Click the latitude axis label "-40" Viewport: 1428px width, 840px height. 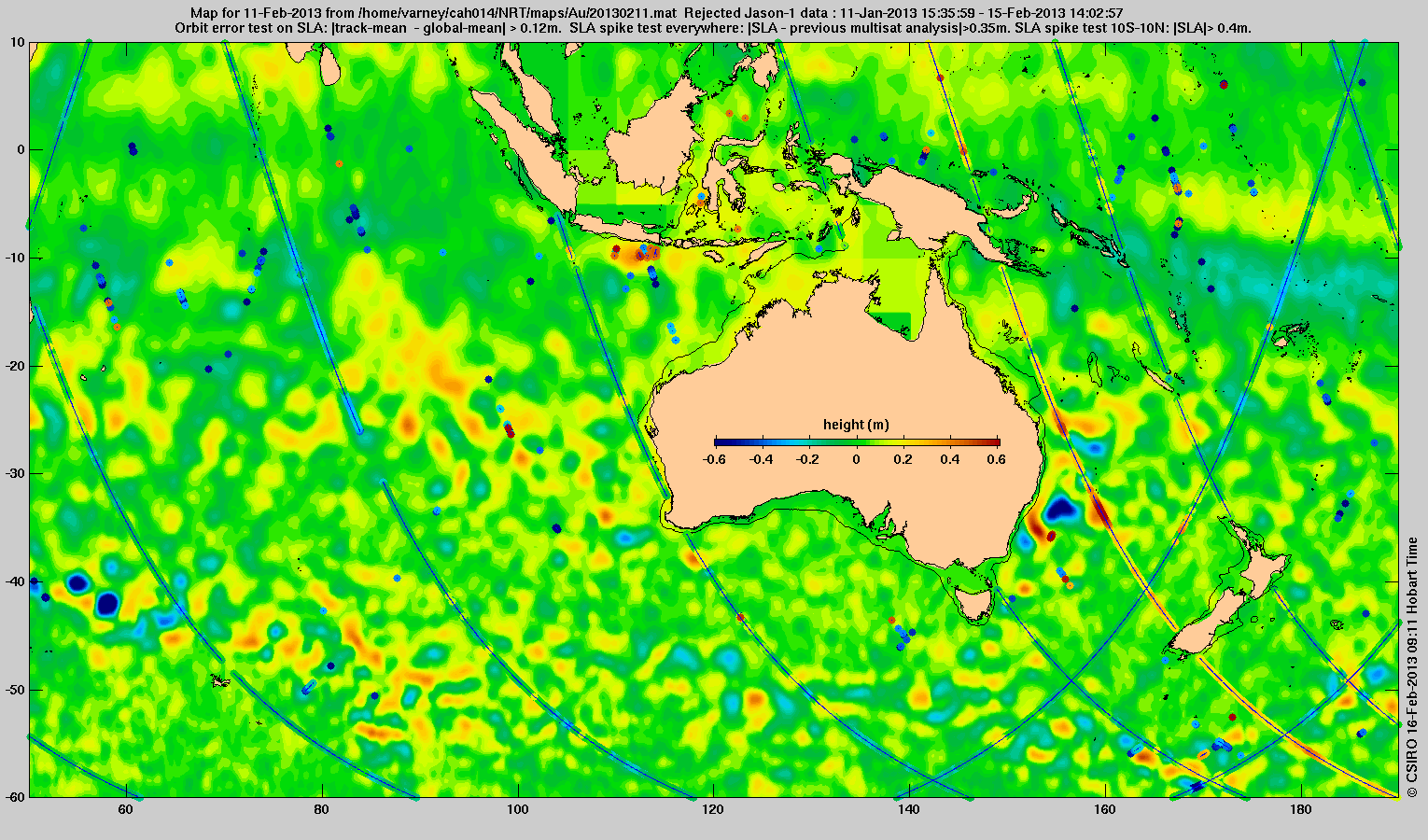tap(15, 581)
